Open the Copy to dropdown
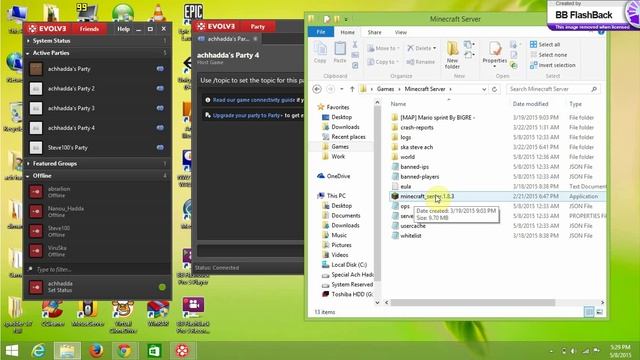Image resolution: width=640 pixels, height=360 pixels. pos(383,62)
